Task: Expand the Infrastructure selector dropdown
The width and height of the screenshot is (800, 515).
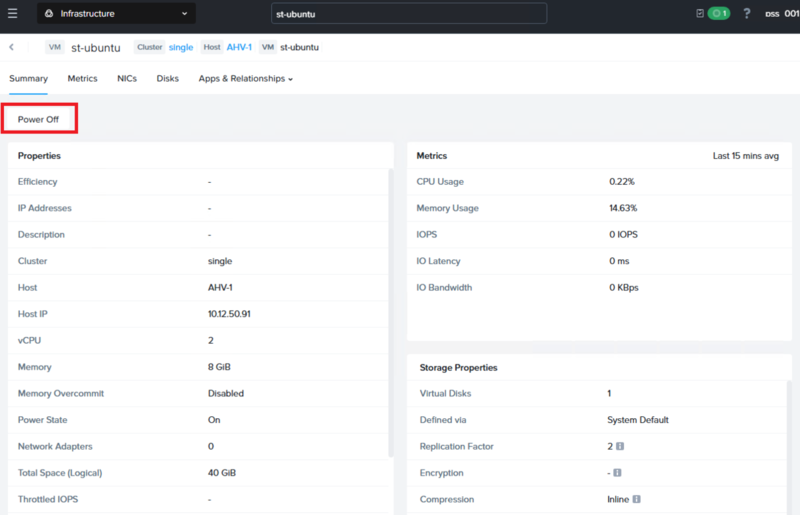Action: (116, 14)
